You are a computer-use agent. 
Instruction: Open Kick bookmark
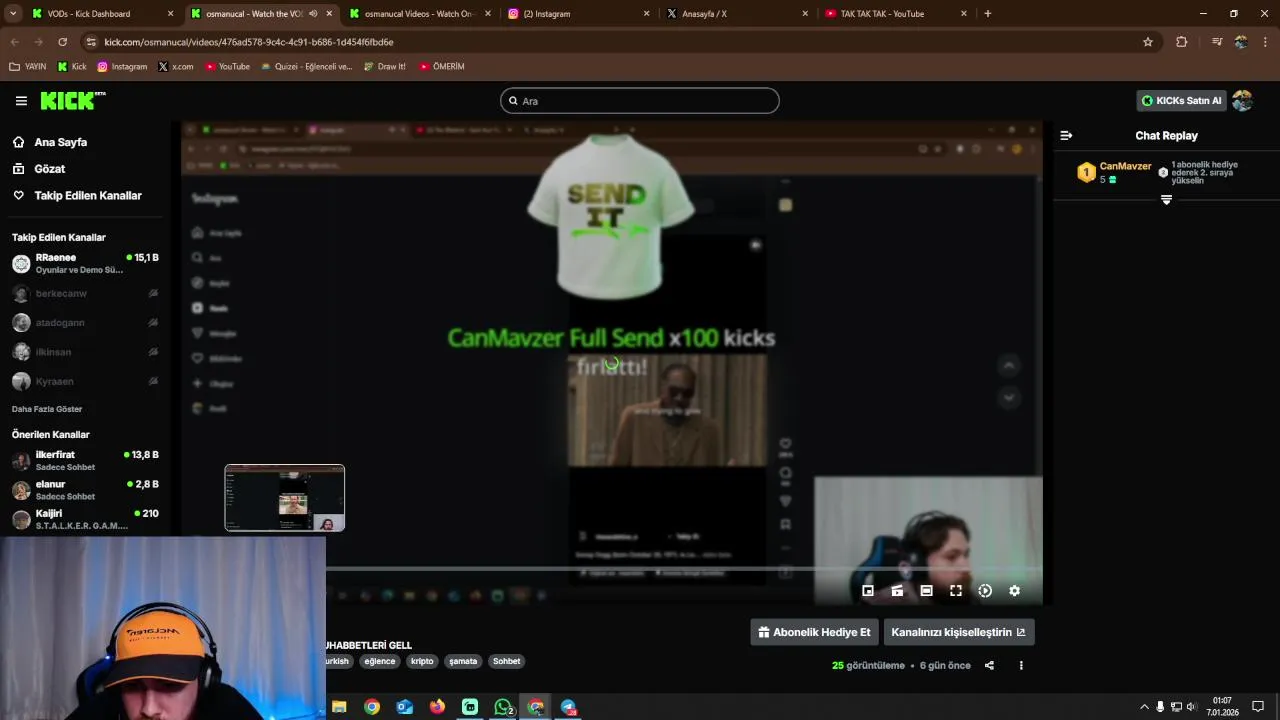click(x=72, y=67)
